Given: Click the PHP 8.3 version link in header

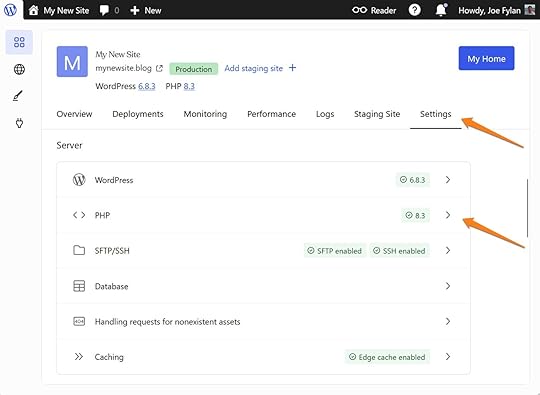Looking at the screenshot, I should pos(189,86).
